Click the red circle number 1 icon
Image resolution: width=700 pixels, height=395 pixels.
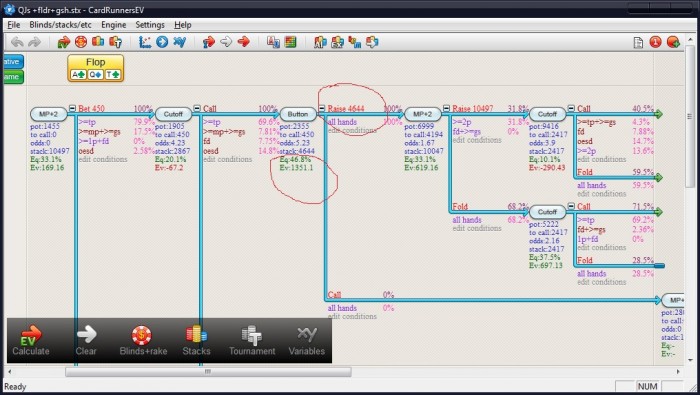point(655,42)
